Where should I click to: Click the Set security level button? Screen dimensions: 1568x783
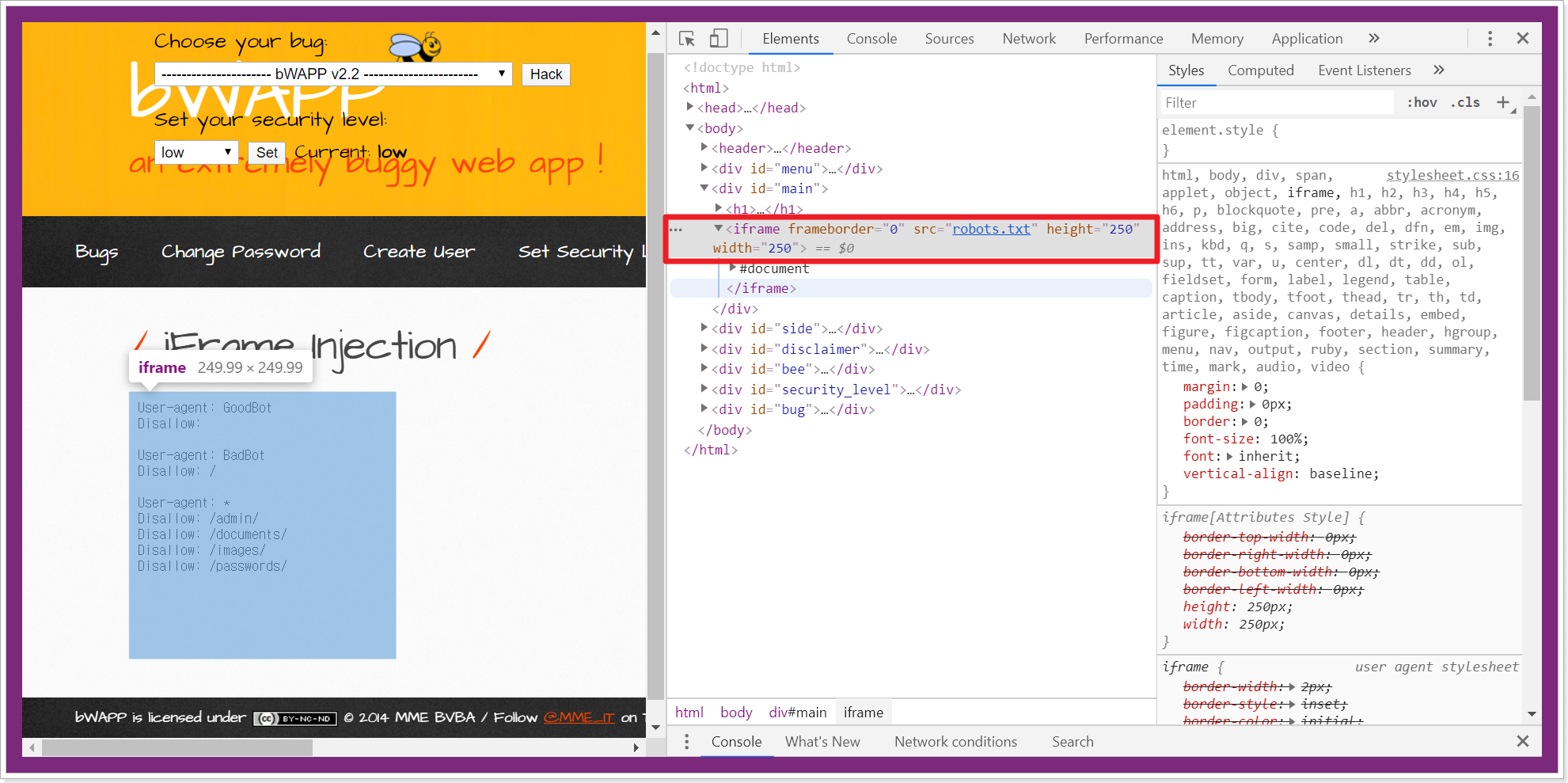(267, 153)
